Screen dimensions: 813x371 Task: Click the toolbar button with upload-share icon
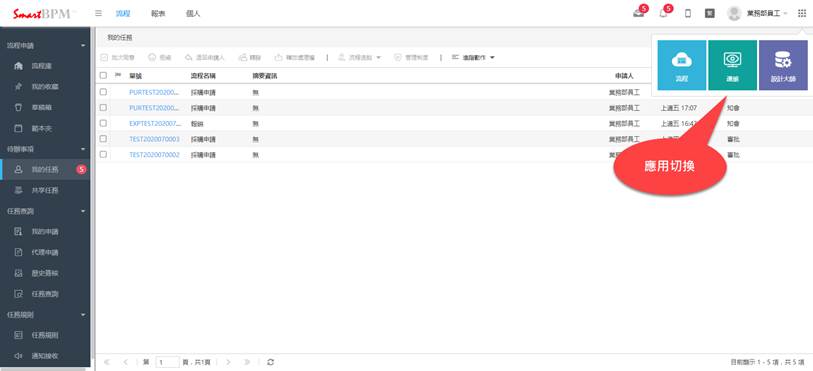[295, 58]
